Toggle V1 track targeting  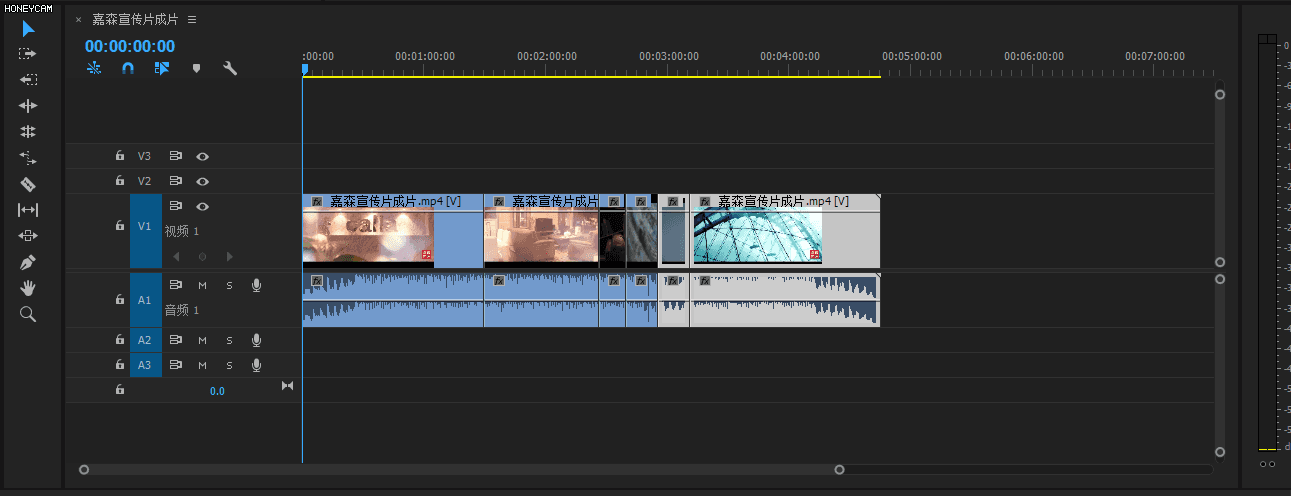(x=145, y=231)
